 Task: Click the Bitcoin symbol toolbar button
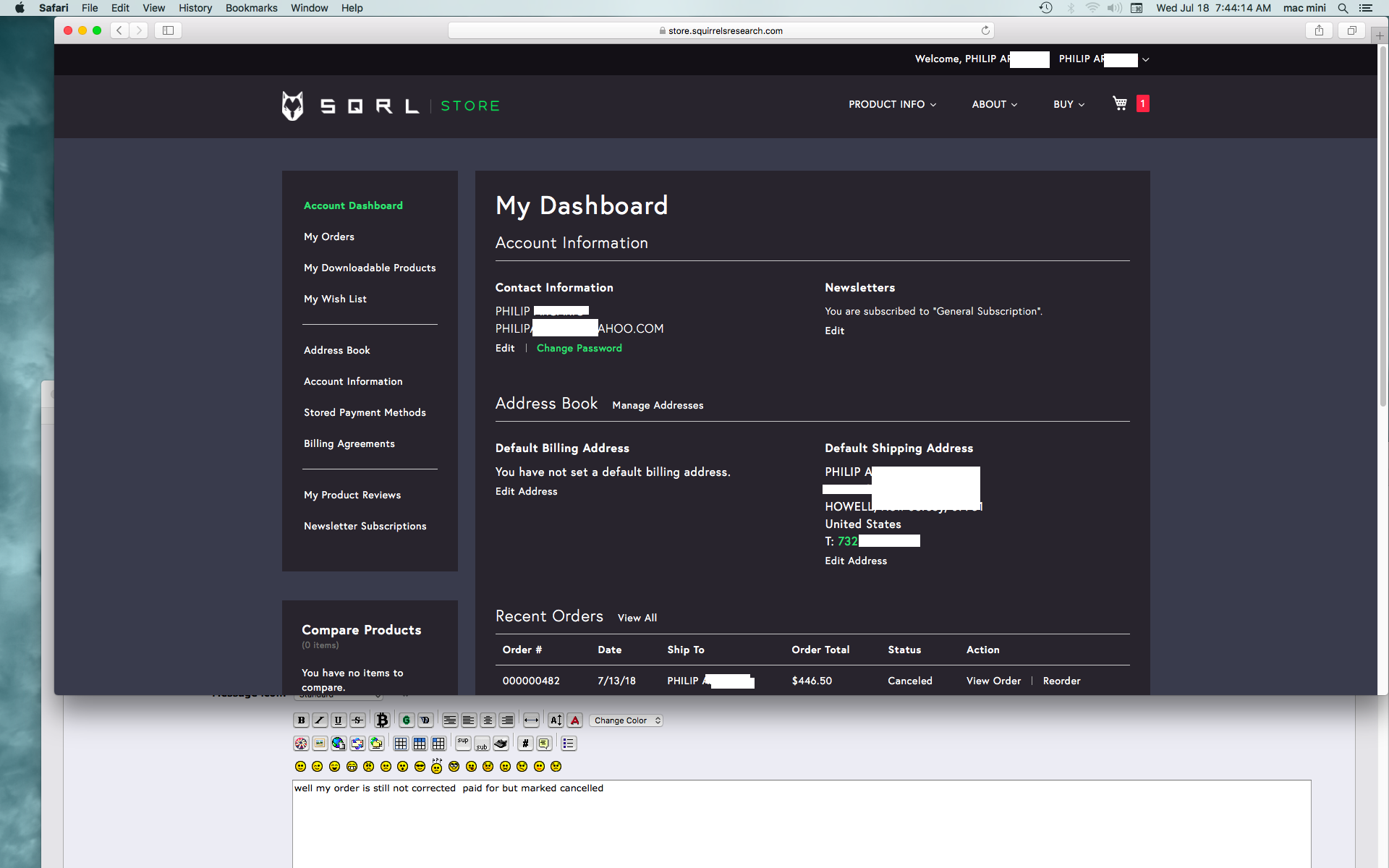(x=382, y=720)
